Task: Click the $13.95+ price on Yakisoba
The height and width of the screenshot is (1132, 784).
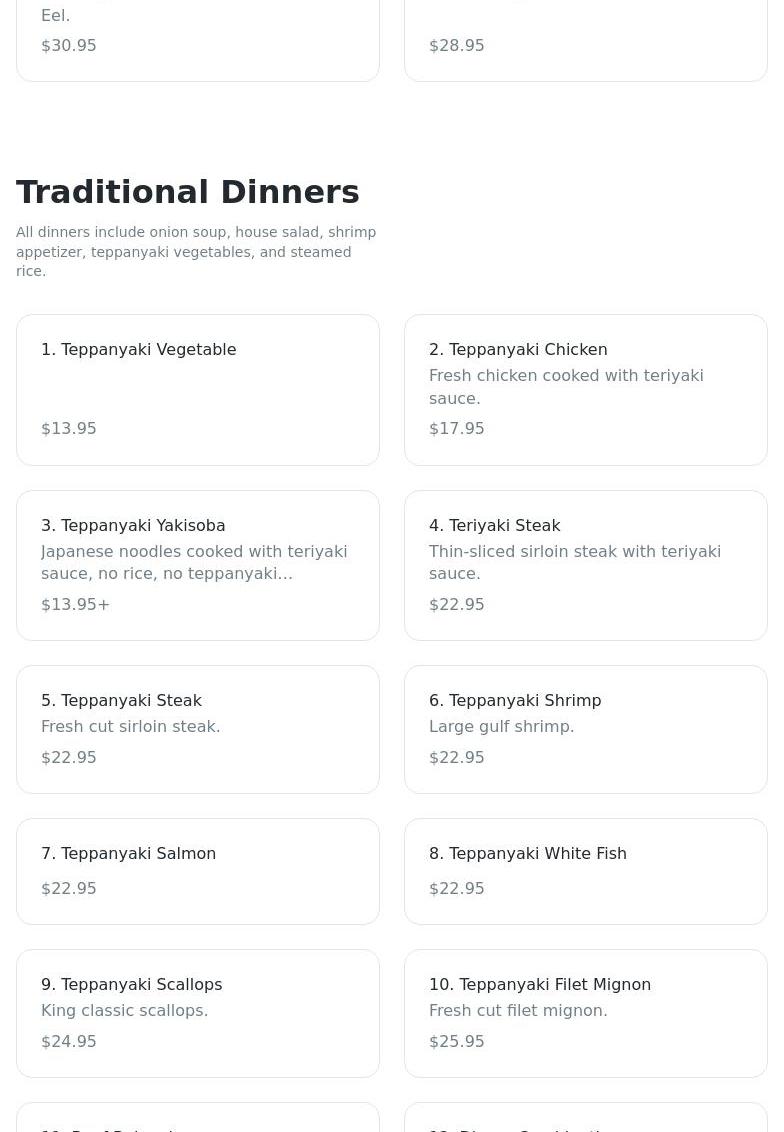Action: tap(75, 604)
